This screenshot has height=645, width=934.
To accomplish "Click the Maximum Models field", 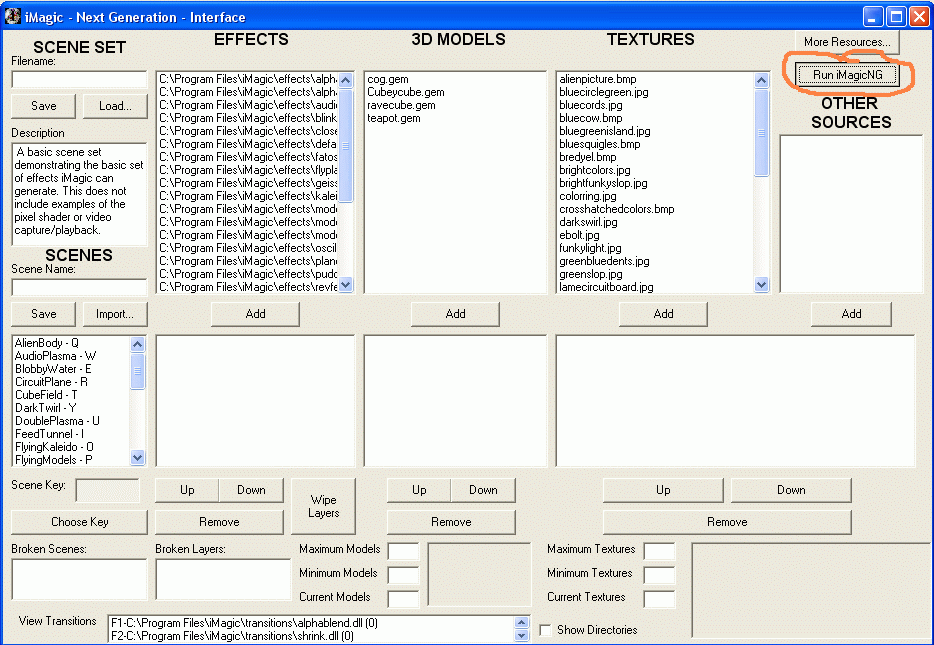I will coord(403,551).
